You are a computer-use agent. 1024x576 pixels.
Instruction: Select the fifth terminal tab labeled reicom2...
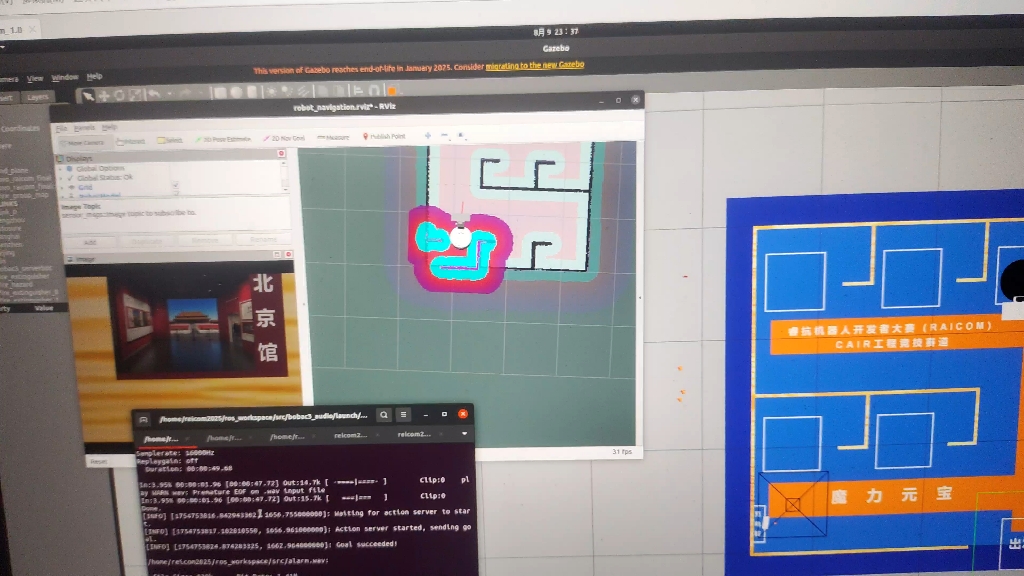tap(414, 434)
